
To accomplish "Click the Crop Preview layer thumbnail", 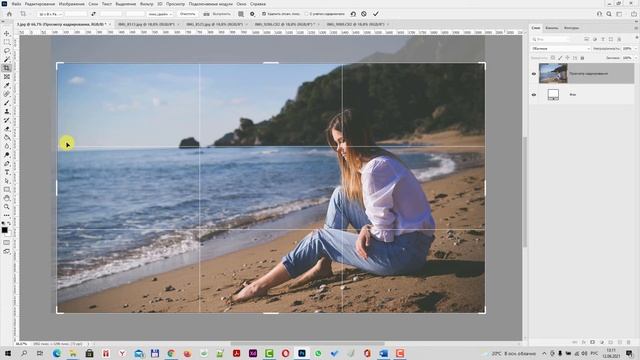I will 553,73.
